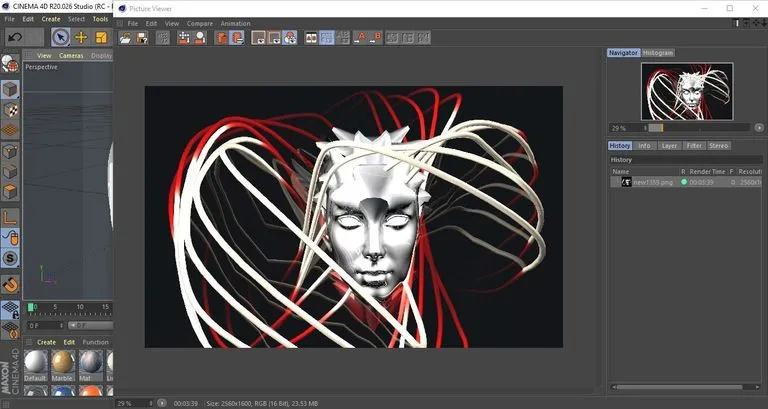Click the Open image icon in Picture Viewer

tap(125, 38)
